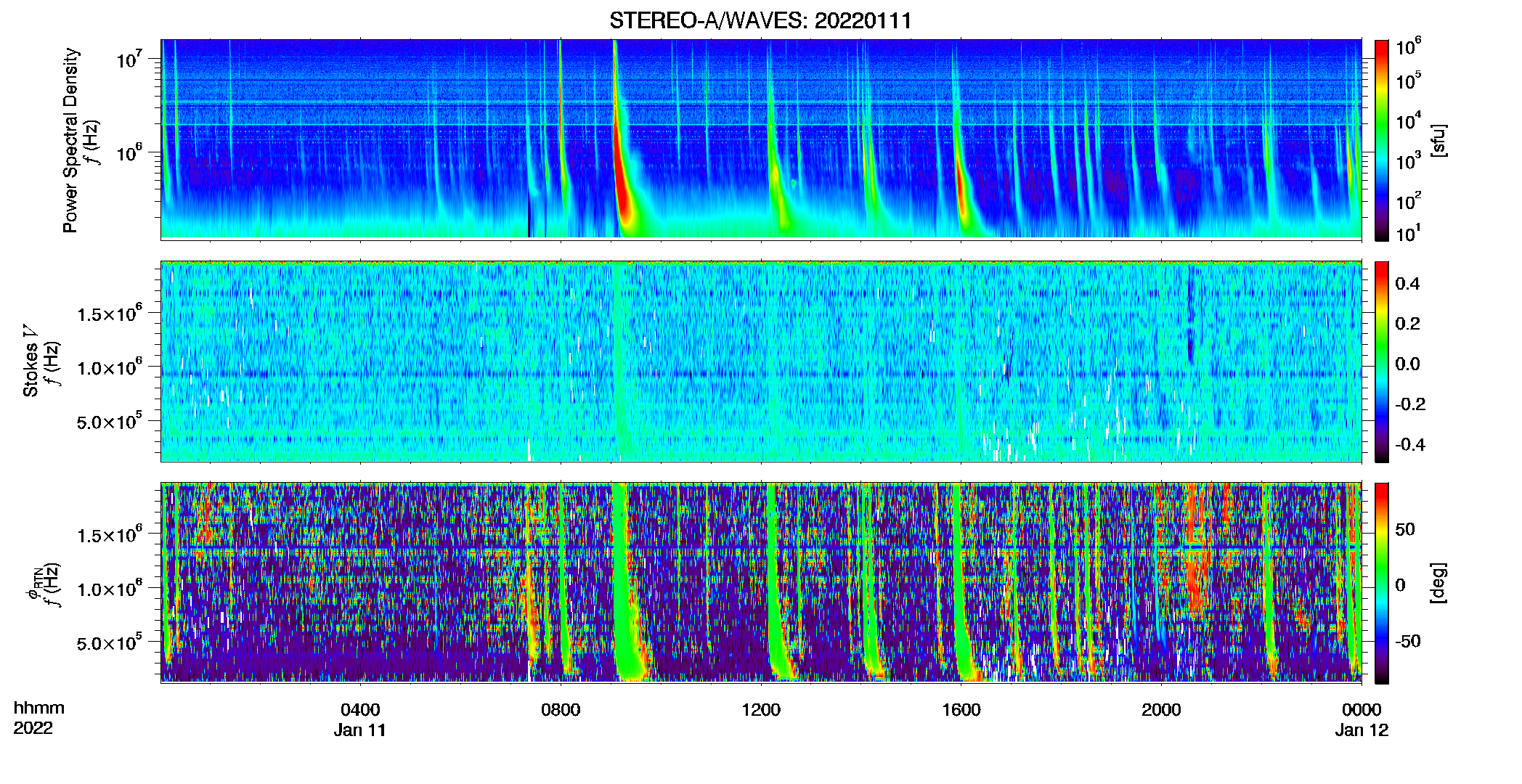1522x784 pixels.
Task: Click the Power Spectral Density axis label
Action: coord(70,140)
